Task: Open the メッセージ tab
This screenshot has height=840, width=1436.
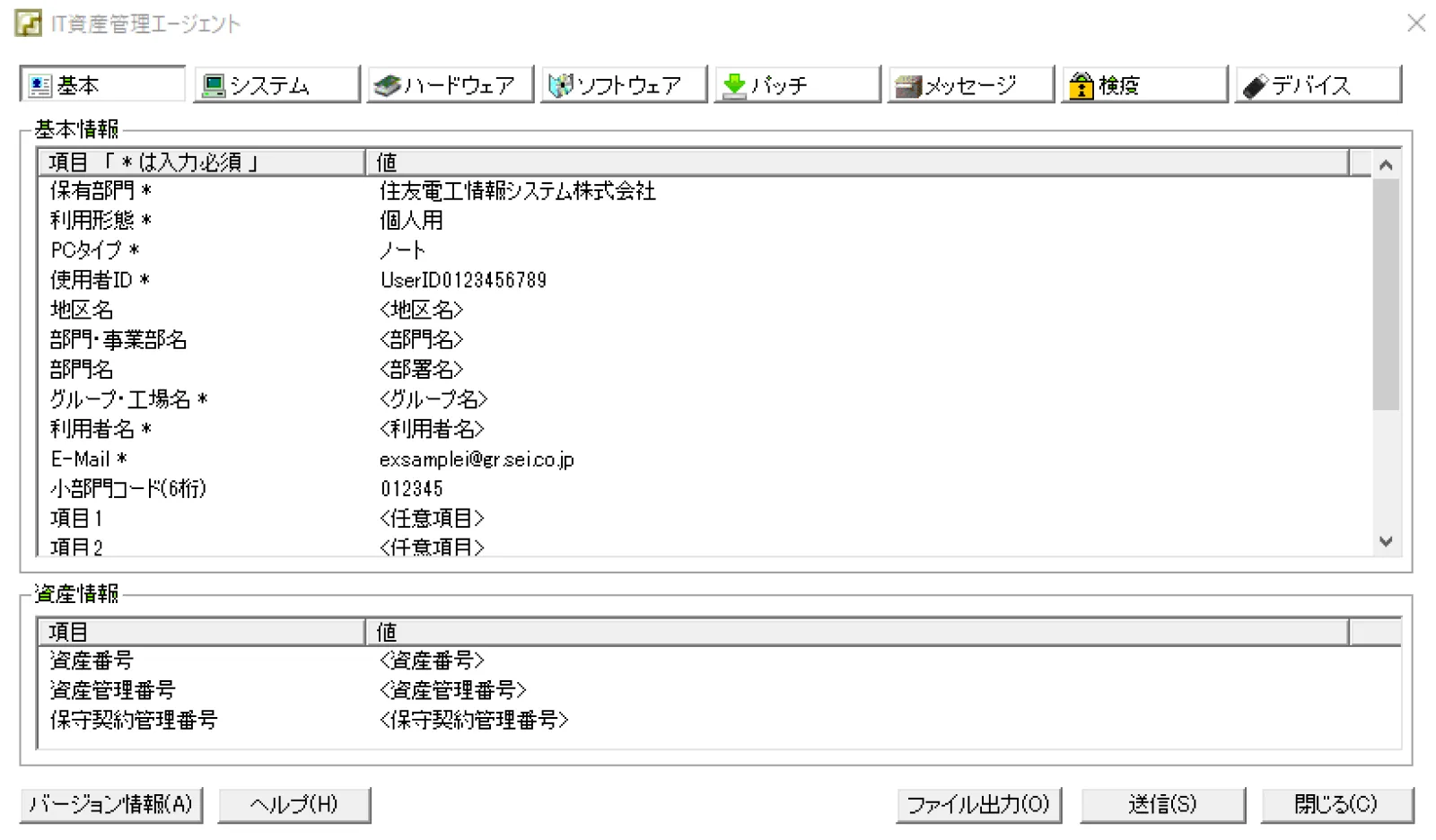Action: coord(970,84)
